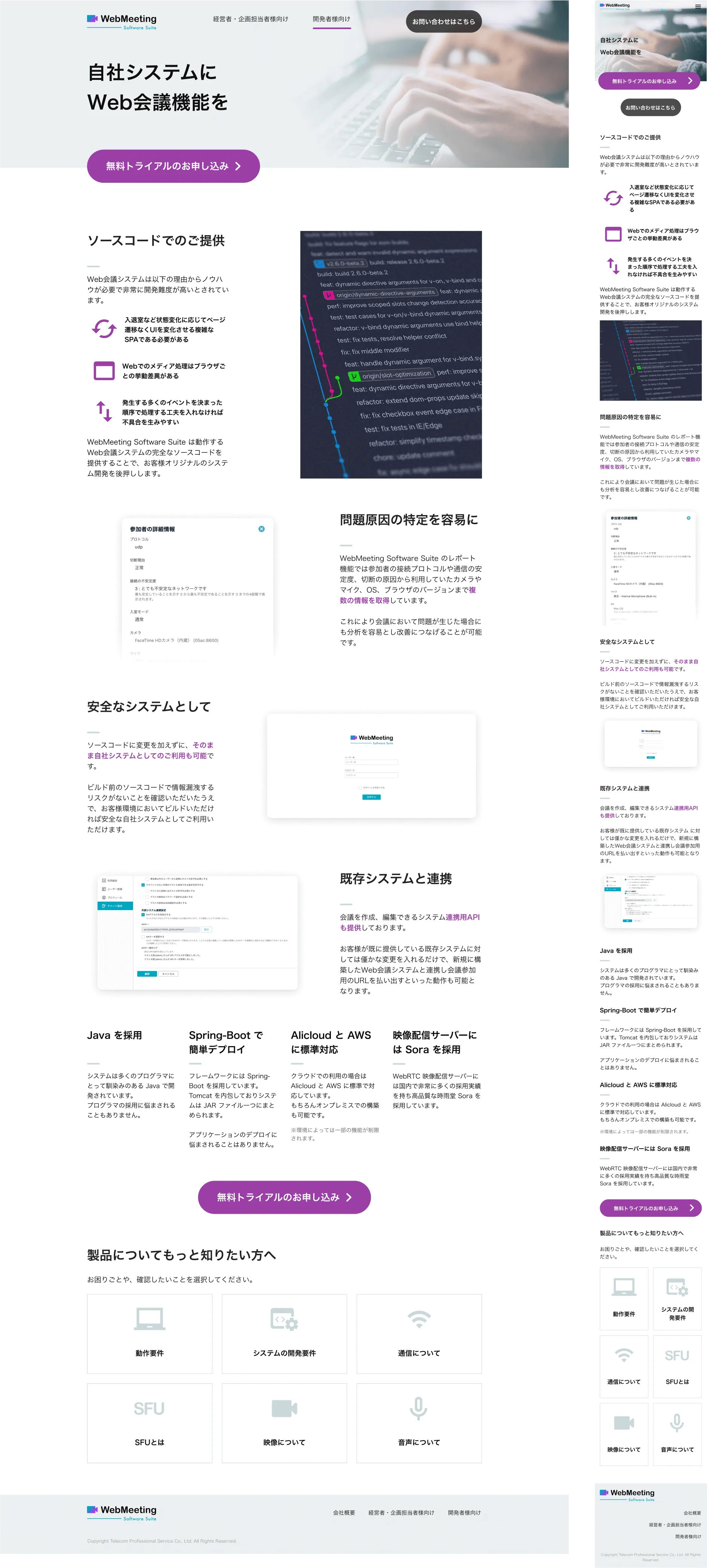Open ユーザー管理 from the settings sidebar
Viewport: 707px width, 1568px height.
(113, 889)
